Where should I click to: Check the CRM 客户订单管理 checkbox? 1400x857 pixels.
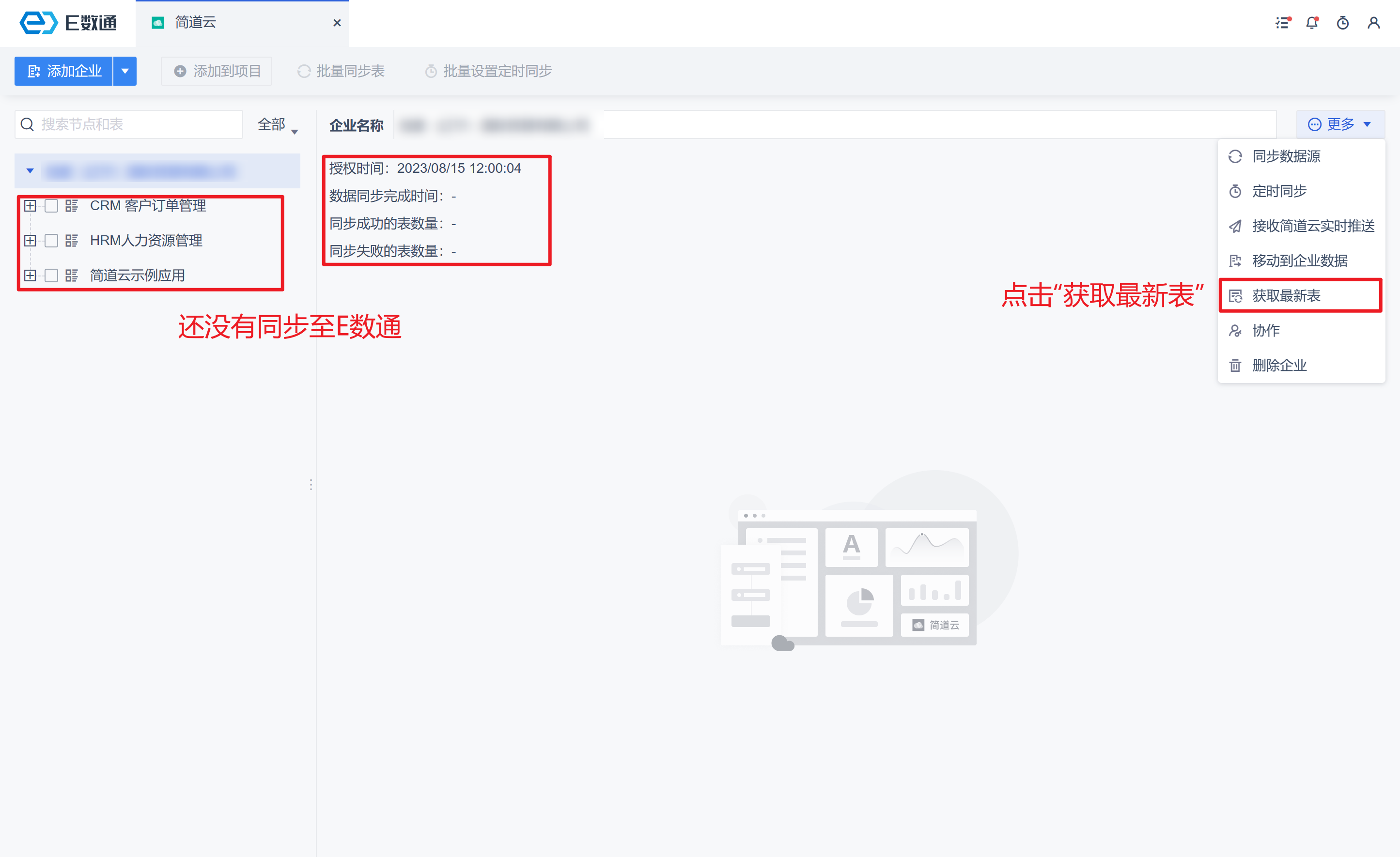[x=51, y=206]
